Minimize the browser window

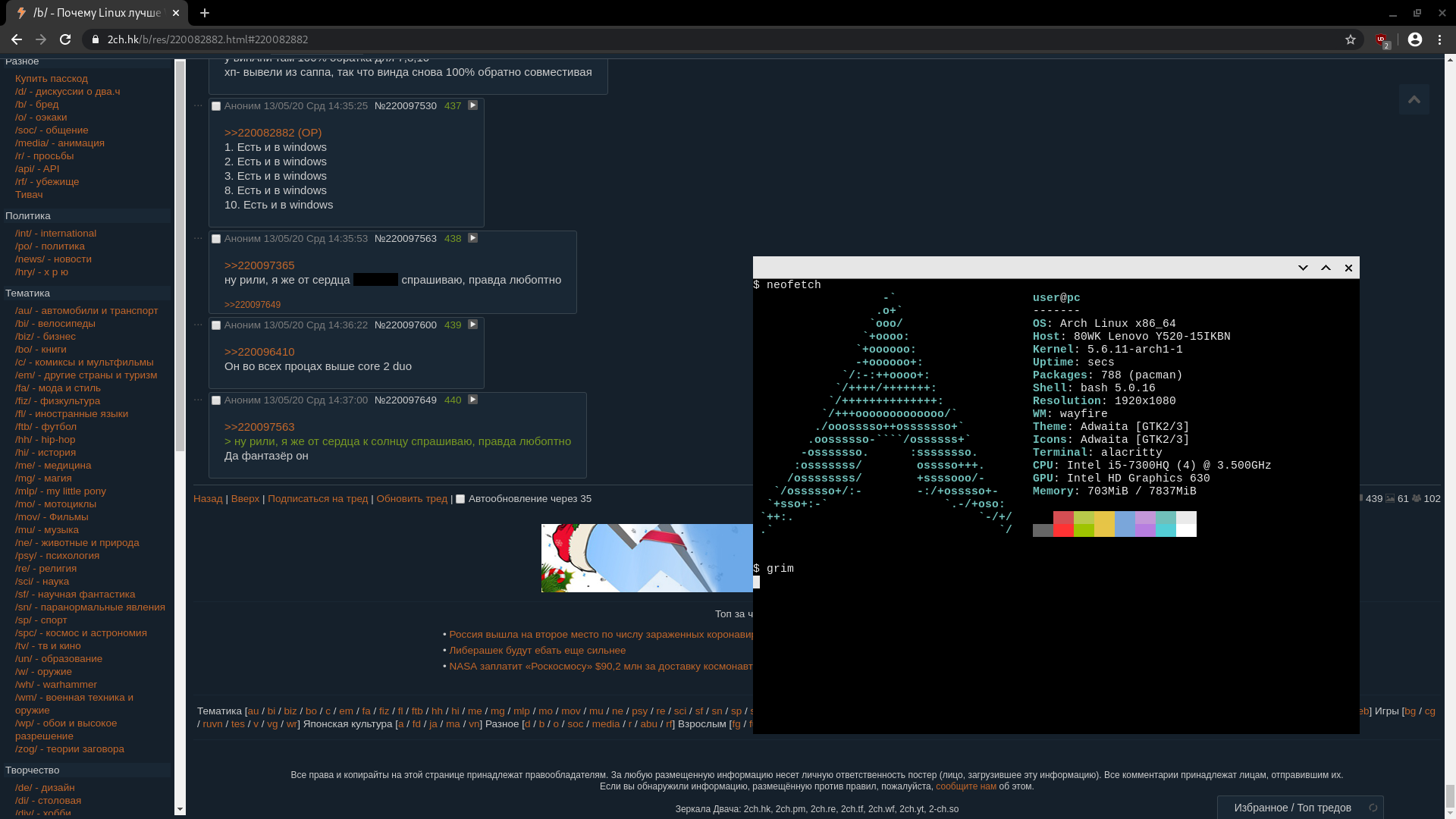1393,13
